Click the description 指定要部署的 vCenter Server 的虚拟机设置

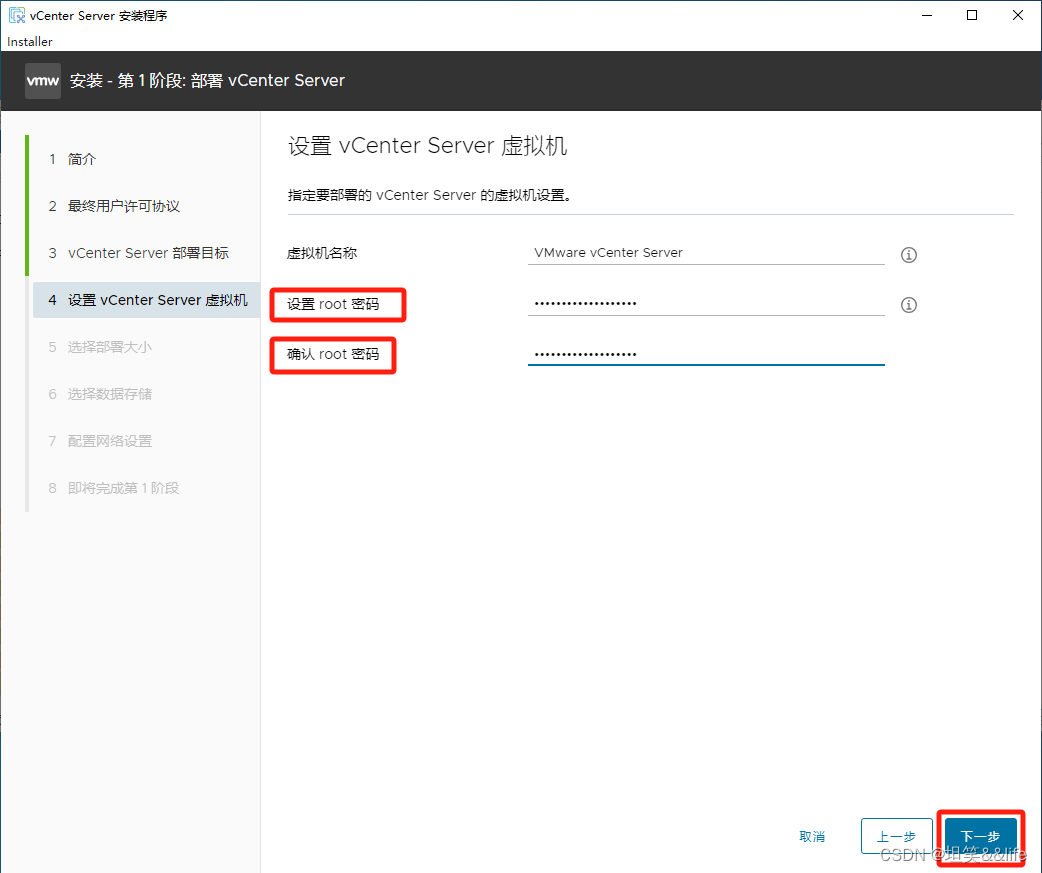point(429,195)
